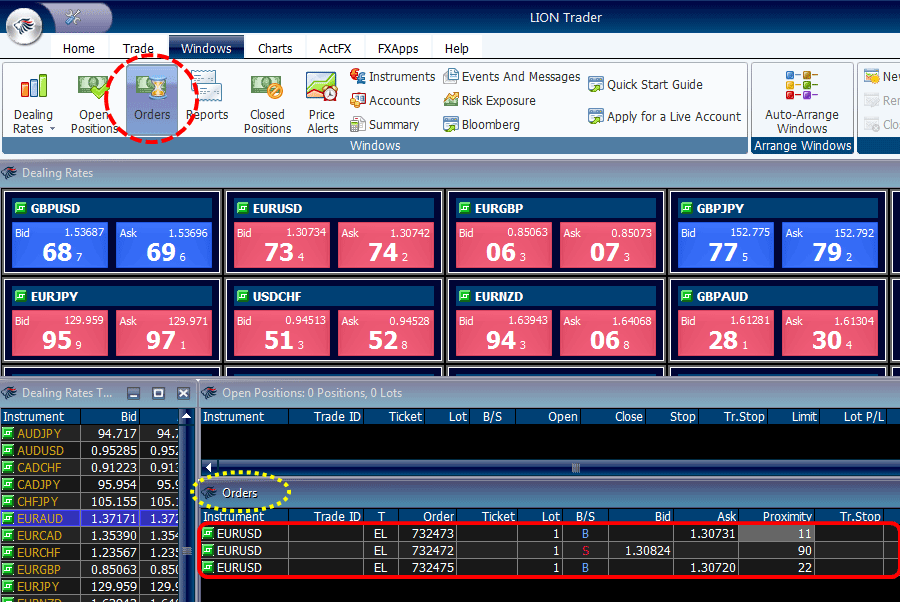Open the Price Alerts window icon
Screen dimensions: 900x602
pos(322,87)
